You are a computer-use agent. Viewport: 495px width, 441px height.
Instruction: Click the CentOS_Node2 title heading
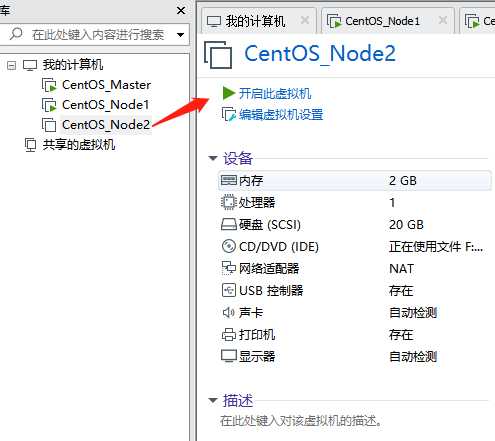coord(320,54)
